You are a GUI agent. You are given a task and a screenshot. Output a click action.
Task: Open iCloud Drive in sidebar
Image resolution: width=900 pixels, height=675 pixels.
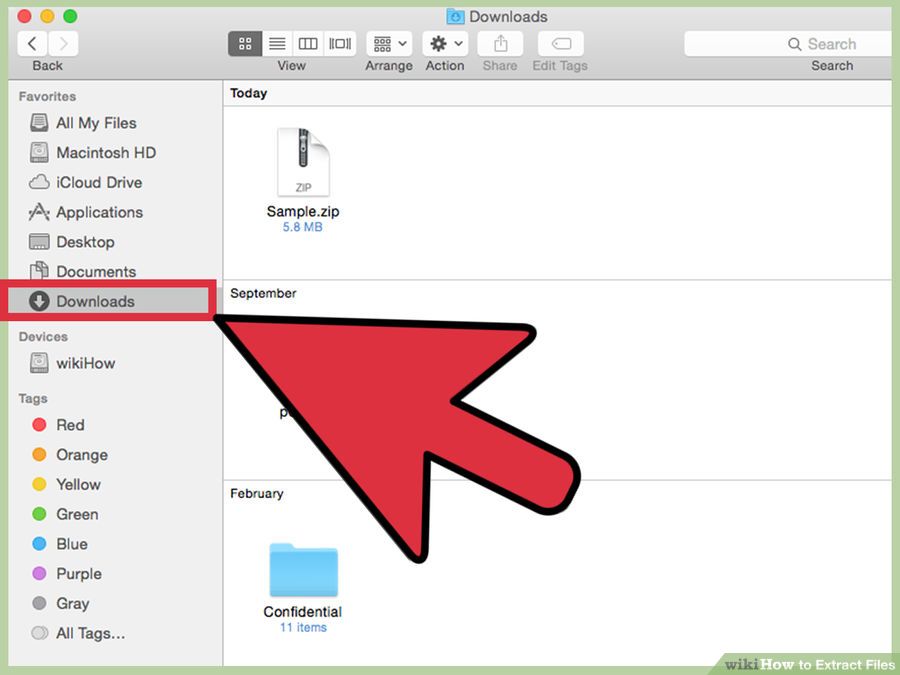coord(99,183)
